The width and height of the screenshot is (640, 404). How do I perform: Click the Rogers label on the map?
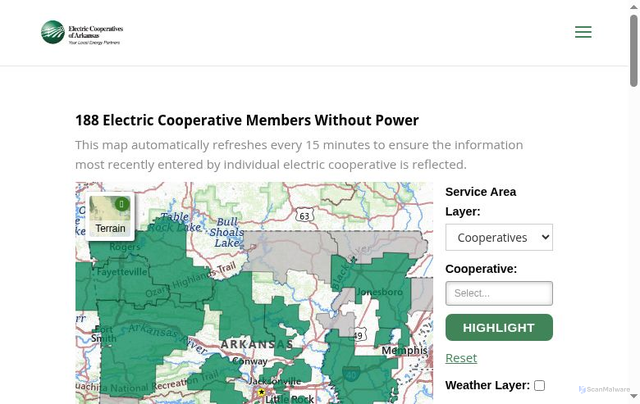pyautogui.click(x=125, y=247)
